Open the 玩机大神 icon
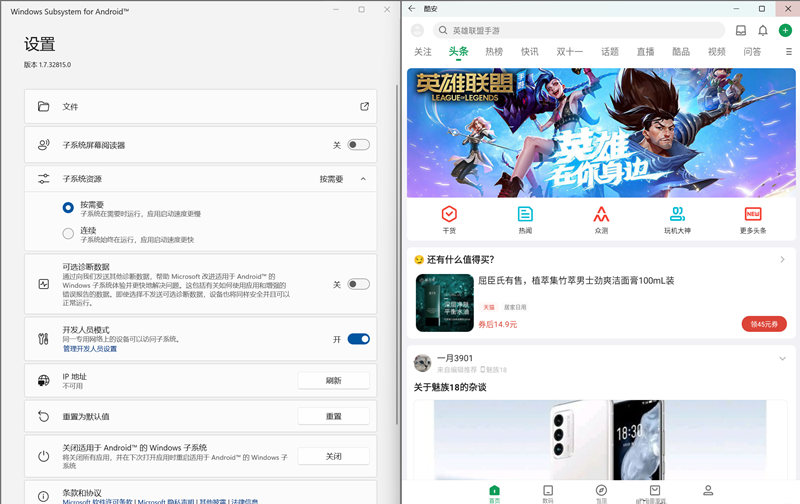 [677, 215]
